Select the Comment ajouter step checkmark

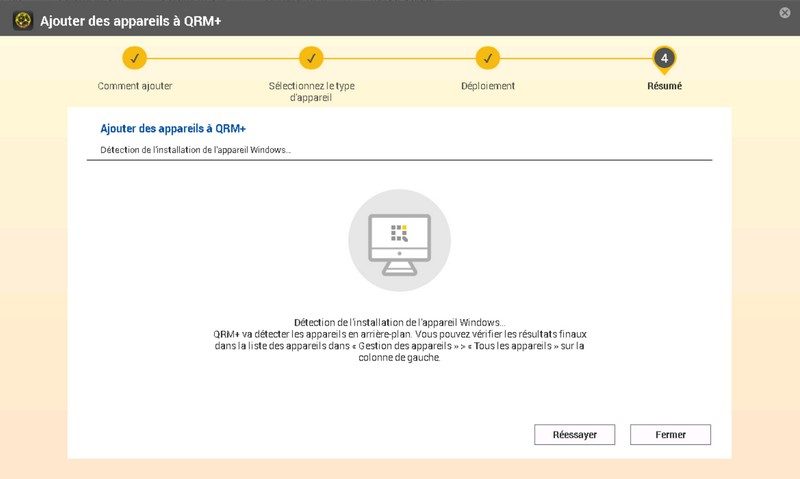click(134, 58)
